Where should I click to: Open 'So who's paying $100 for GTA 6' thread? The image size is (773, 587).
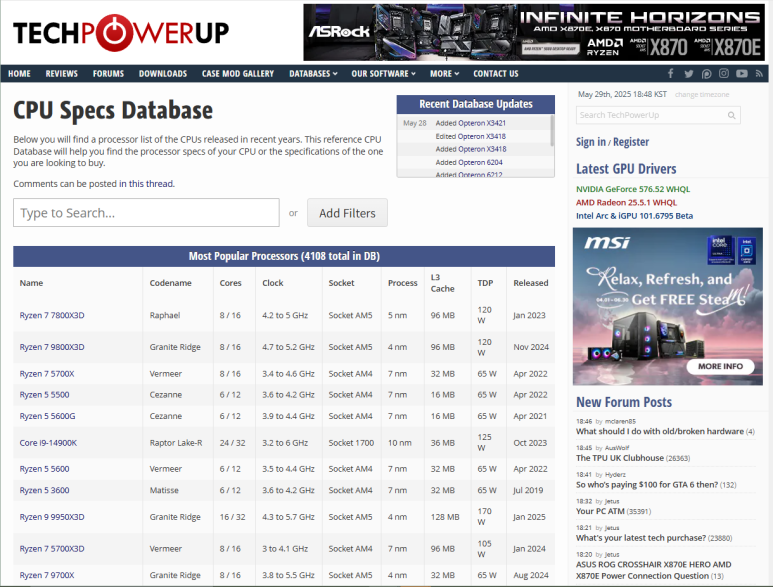(x=647, y=485)
